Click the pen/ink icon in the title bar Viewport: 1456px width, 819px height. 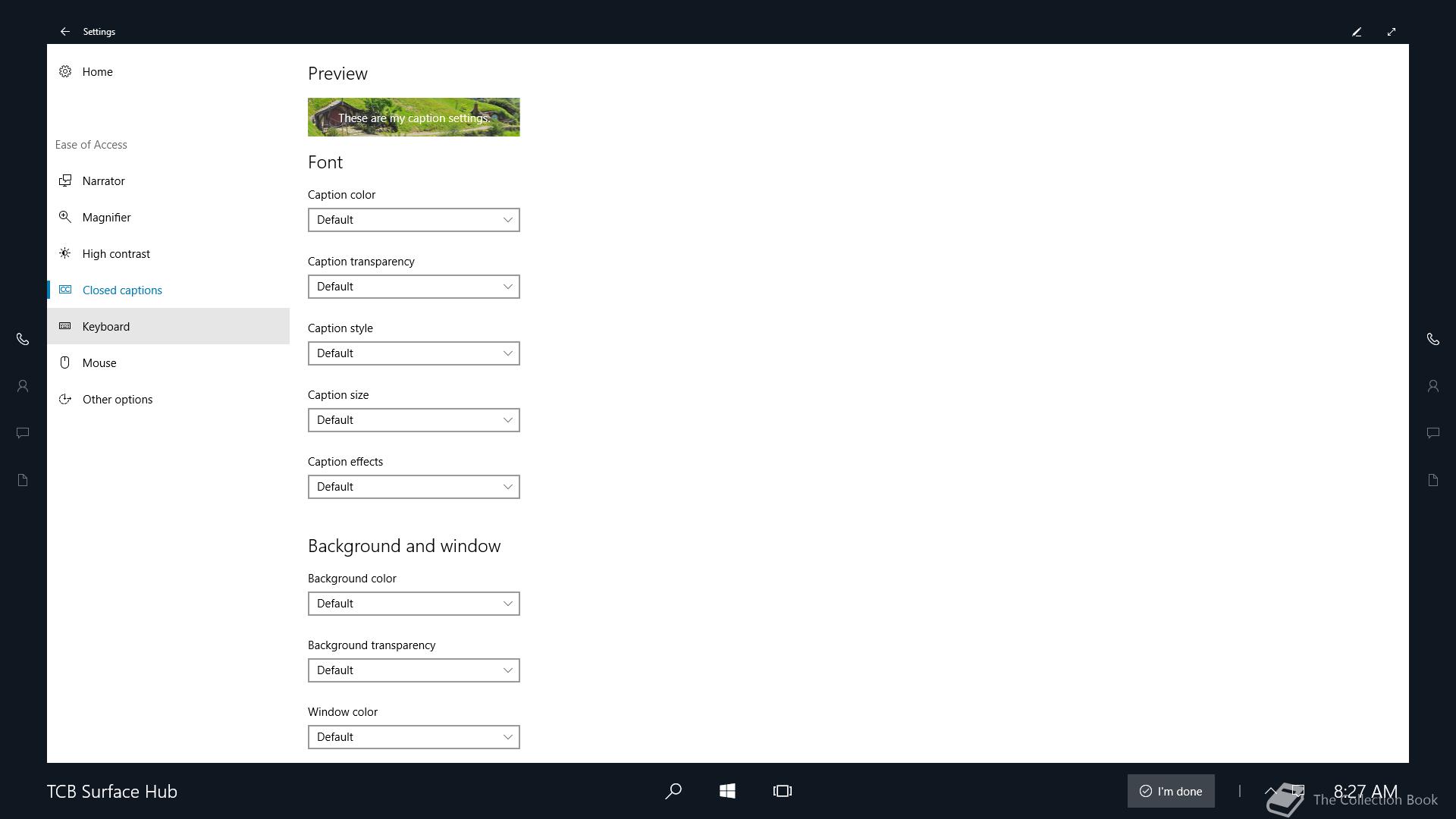coord(1357,32)
